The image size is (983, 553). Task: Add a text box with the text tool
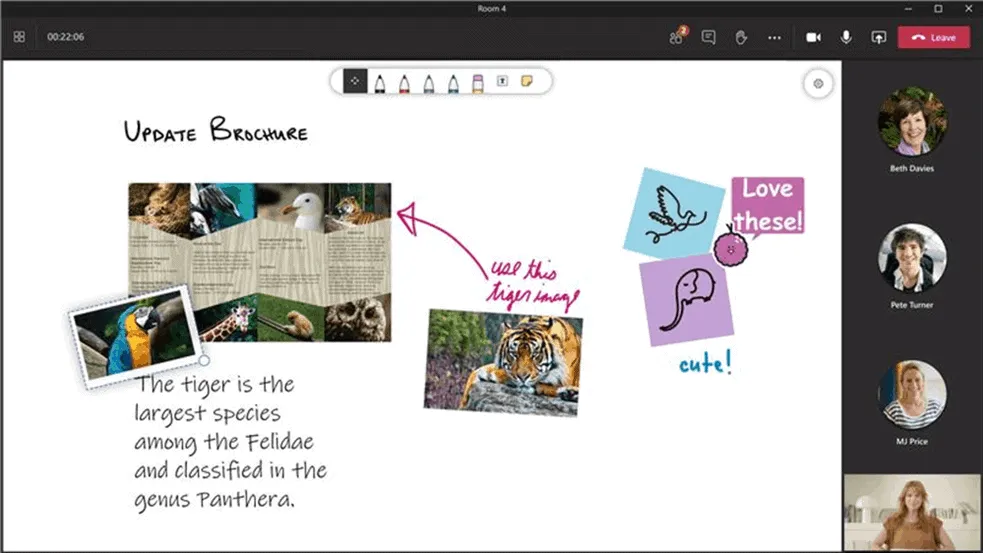[502, 82]
